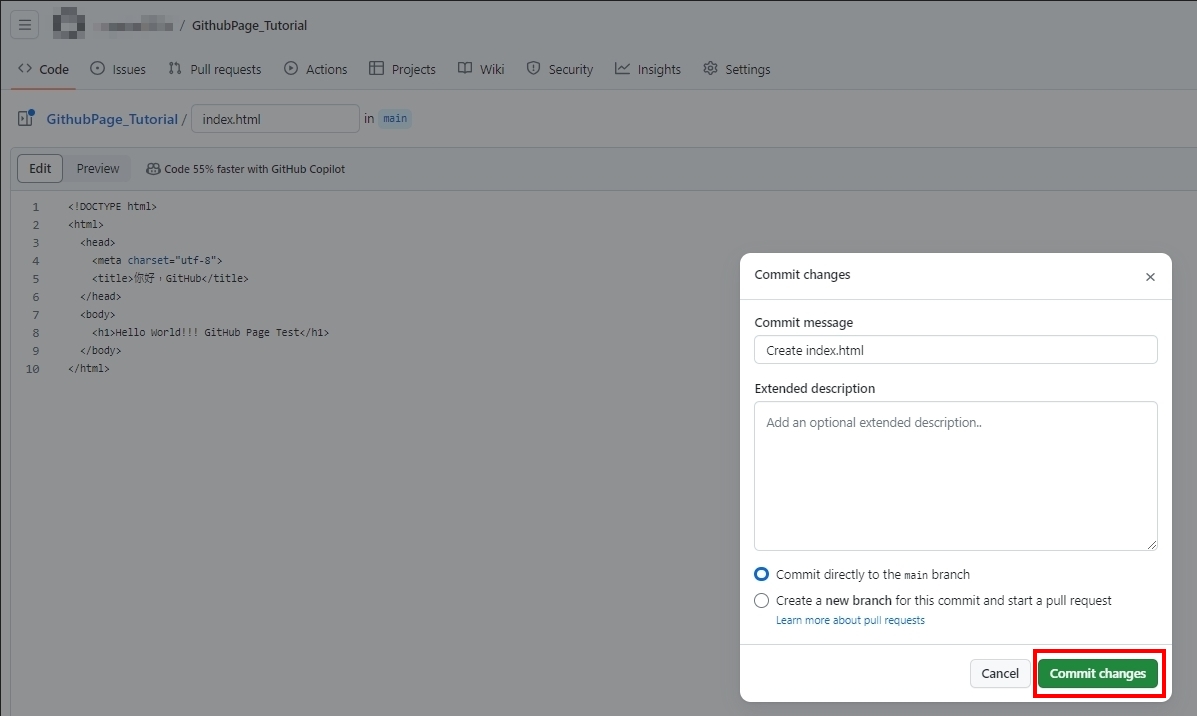Screen dimensions: 1197x716
Task: Switch to the Projects tab
Action: (x=402, y=69)
